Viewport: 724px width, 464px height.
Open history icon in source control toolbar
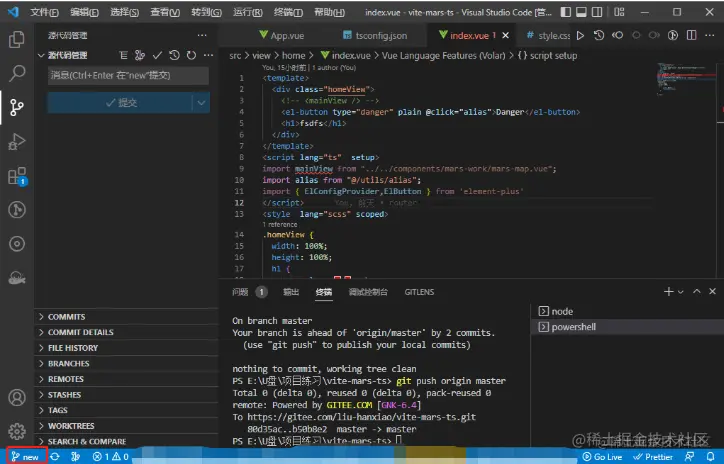[174, 55]
